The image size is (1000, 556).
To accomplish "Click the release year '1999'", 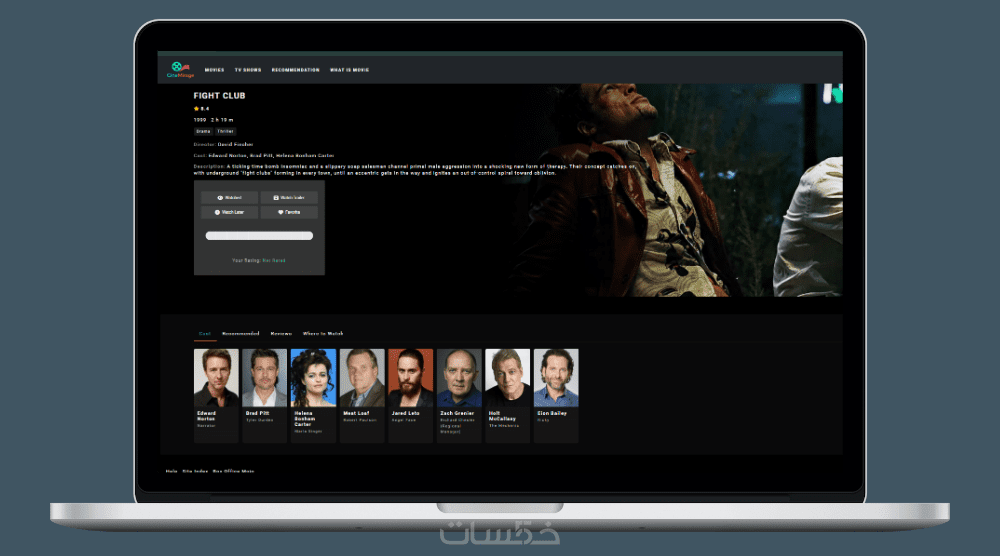I will (200, 120).
